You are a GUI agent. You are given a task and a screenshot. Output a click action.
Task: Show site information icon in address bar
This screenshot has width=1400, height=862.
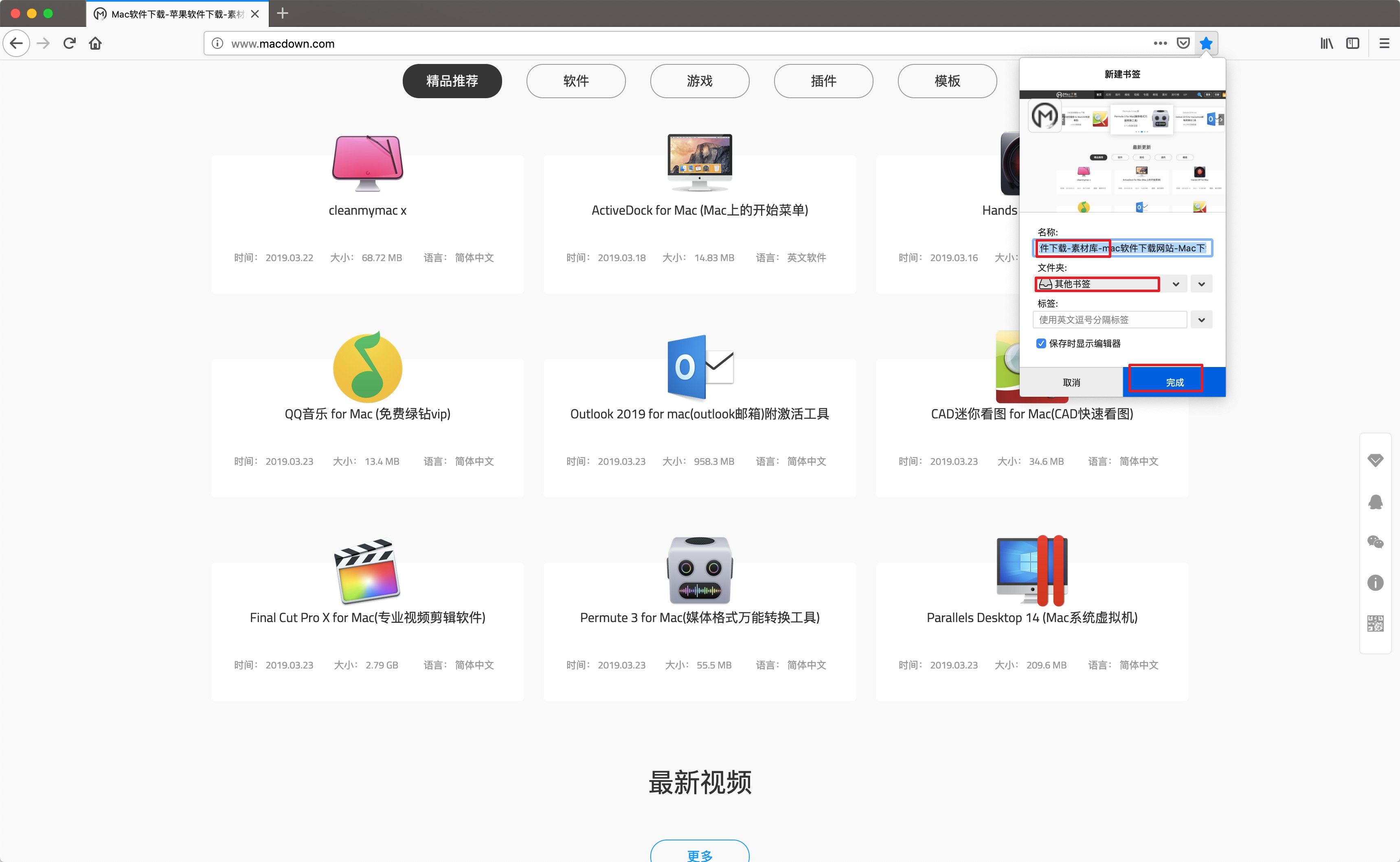click(x=217, y=43)
